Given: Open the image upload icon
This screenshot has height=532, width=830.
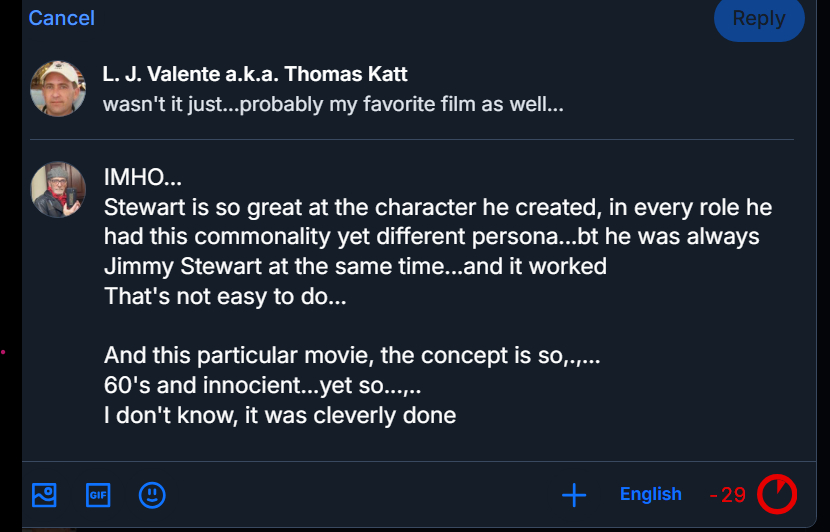Looking at the screenshot, I should click(44, 494).
